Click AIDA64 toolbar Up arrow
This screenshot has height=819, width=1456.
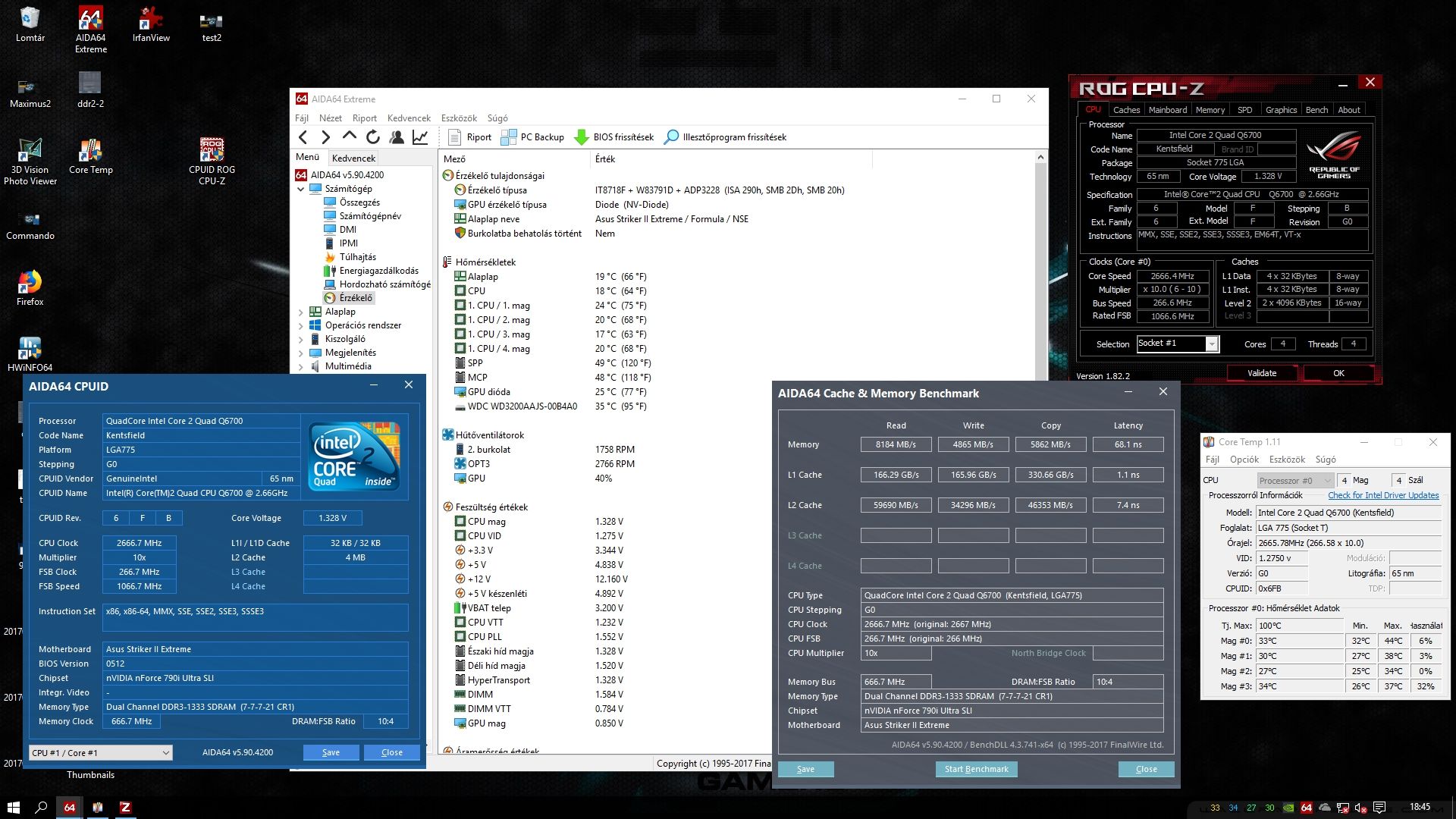[349, 137]
